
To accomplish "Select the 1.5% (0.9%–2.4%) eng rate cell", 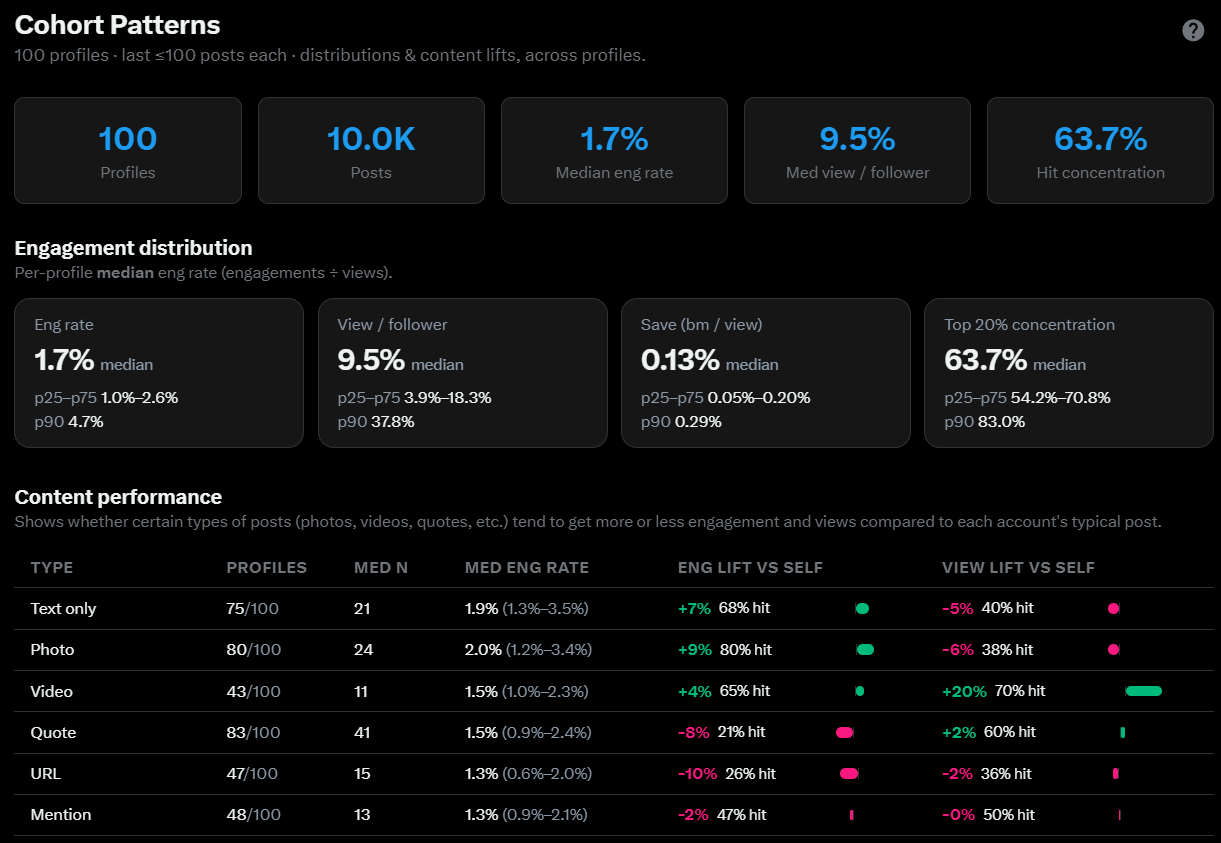I will (528, 732).
